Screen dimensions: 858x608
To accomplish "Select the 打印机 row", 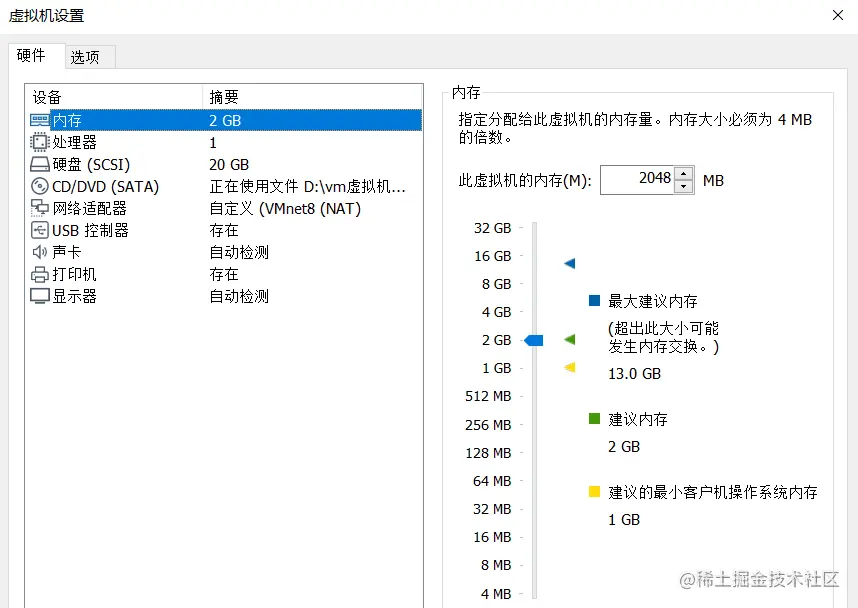I will click(225, 274).
